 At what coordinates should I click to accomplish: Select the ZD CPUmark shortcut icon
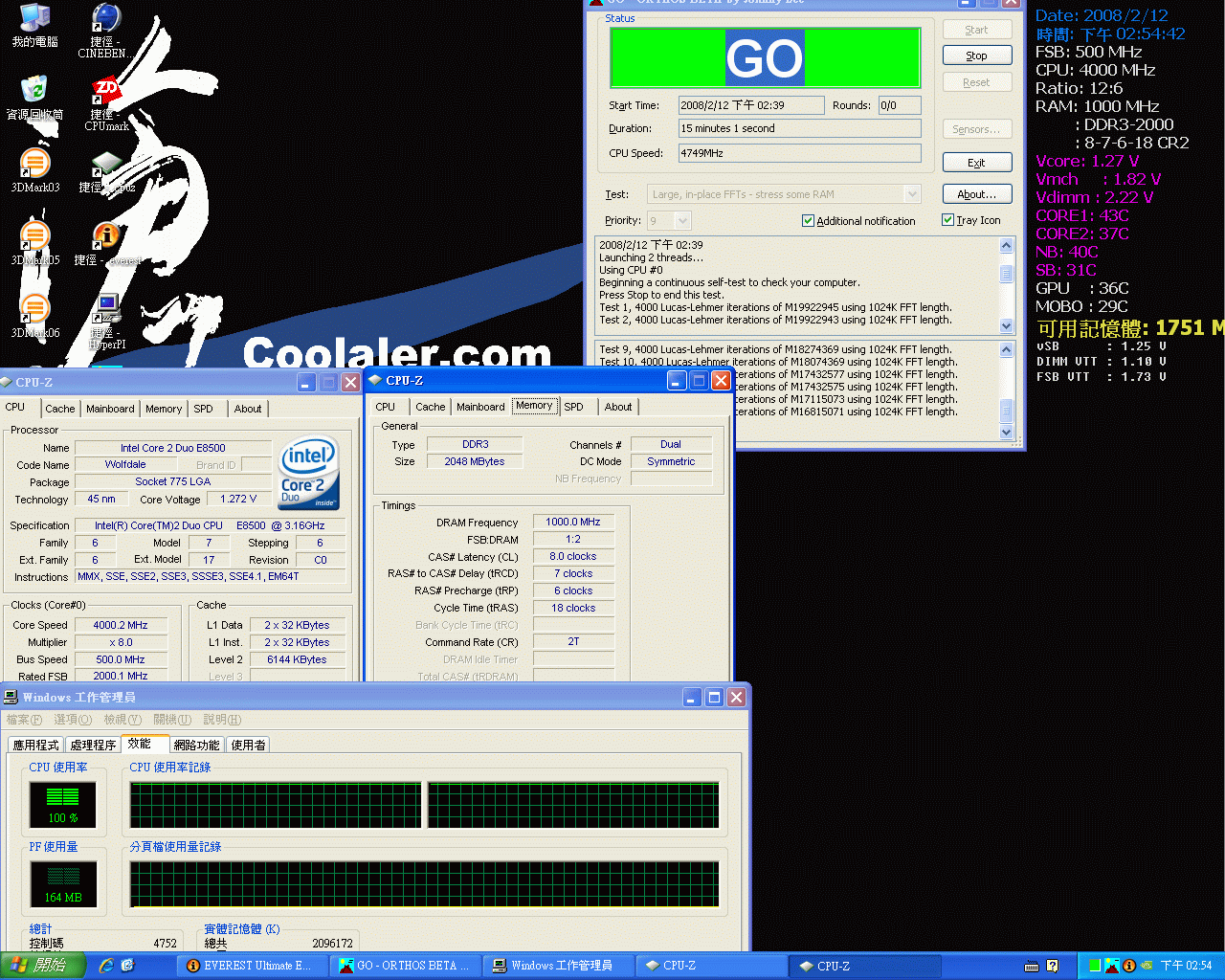(106, 103)
